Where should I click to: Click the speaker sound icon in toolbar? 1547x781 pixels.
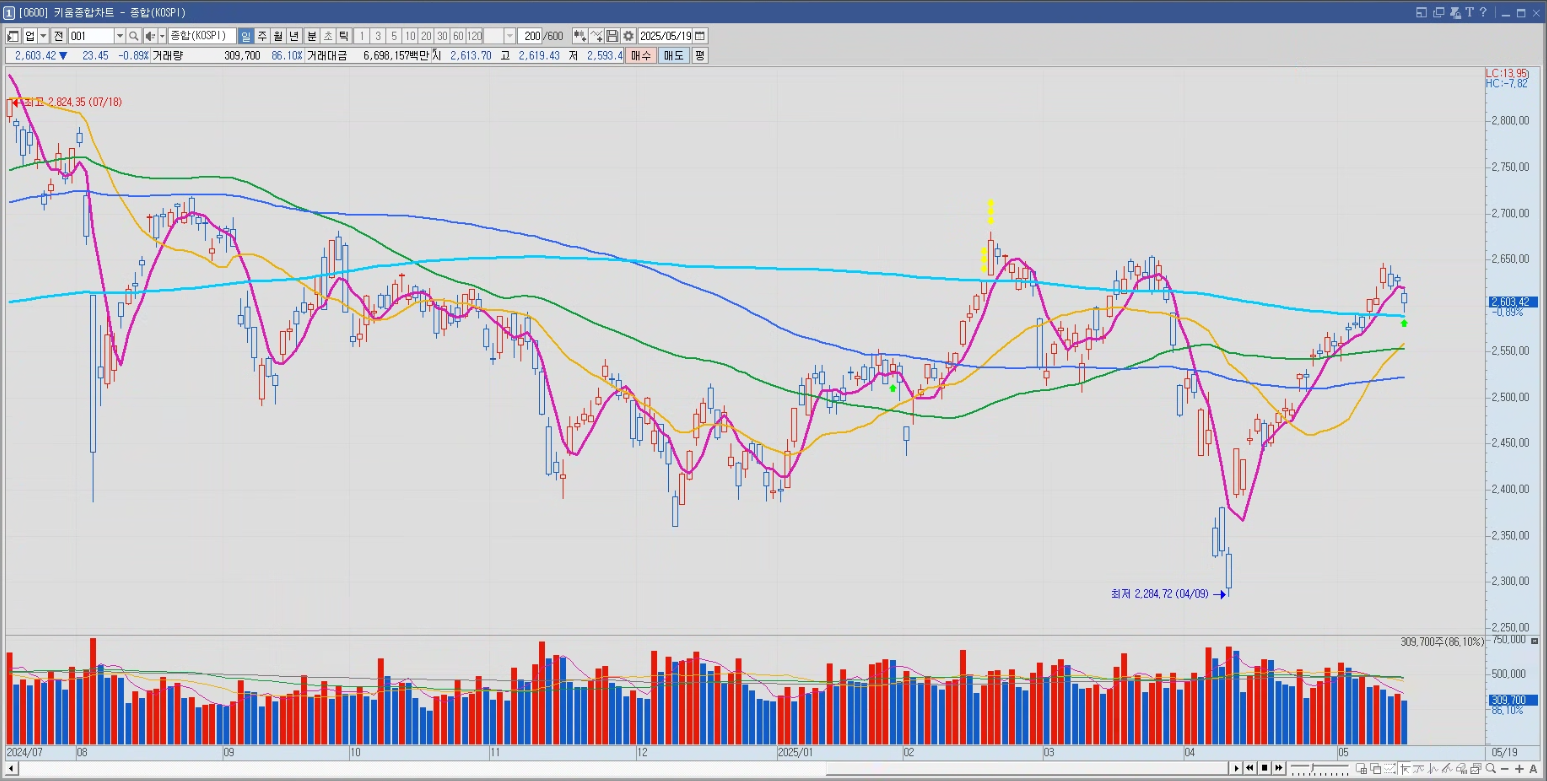149,36
